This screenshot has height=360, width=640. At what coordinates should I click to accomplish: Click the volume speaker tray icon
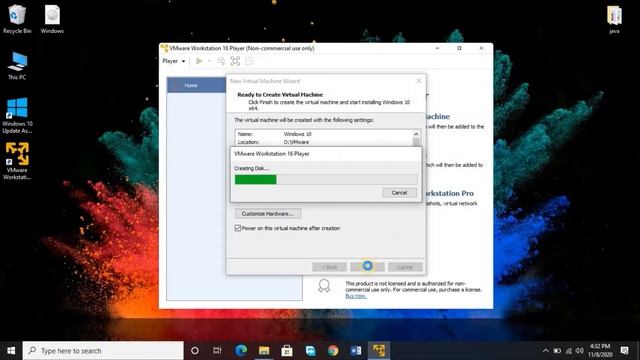click(580, 351)
